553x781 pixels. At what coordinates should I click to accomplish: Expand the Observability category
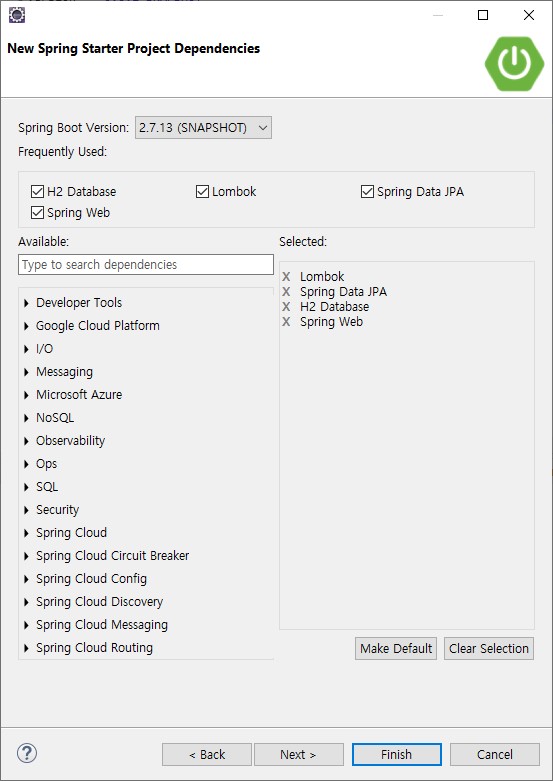[x=26, y=441]
